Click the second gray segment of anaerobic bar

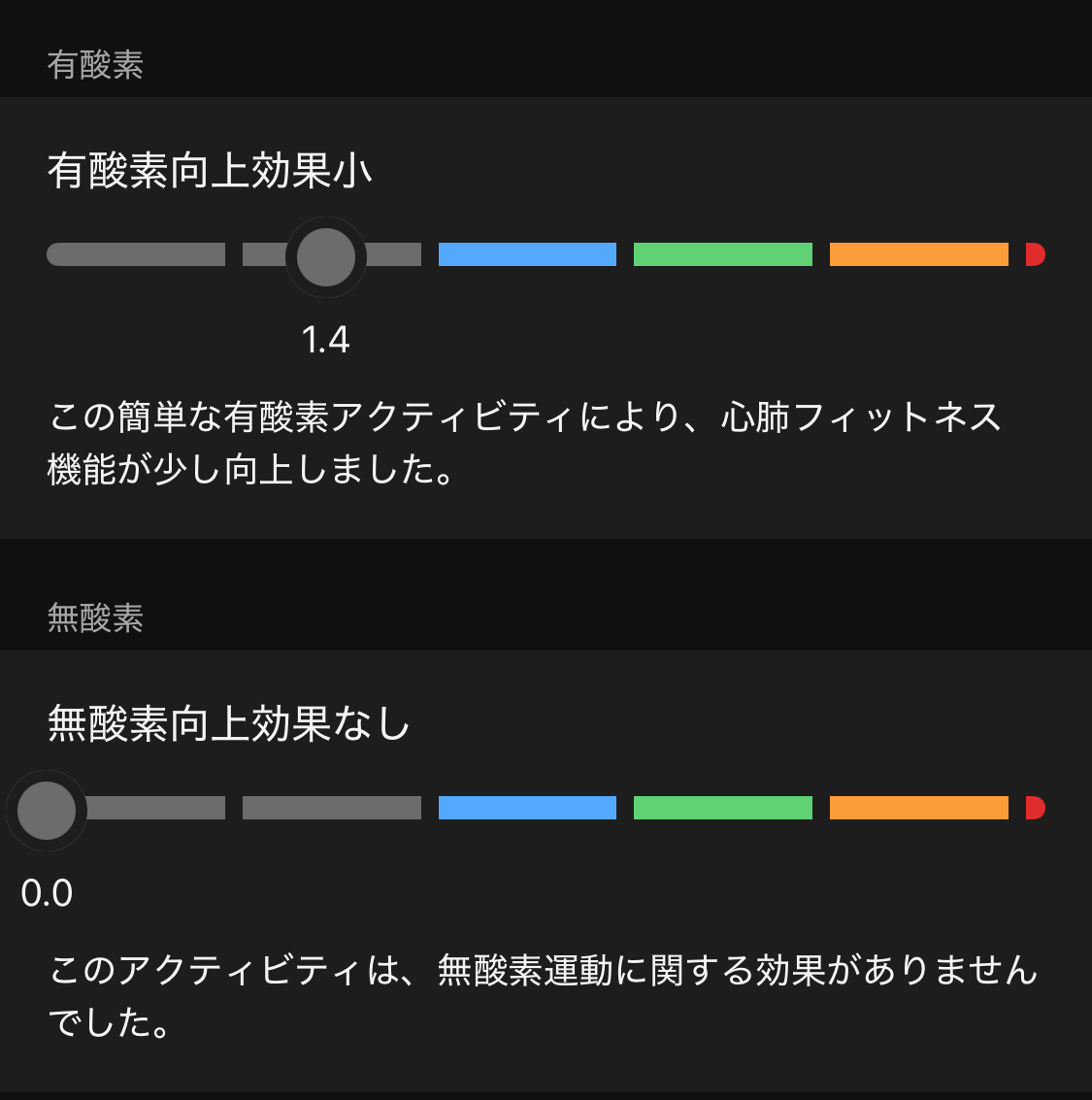click(x=331, y=808)
